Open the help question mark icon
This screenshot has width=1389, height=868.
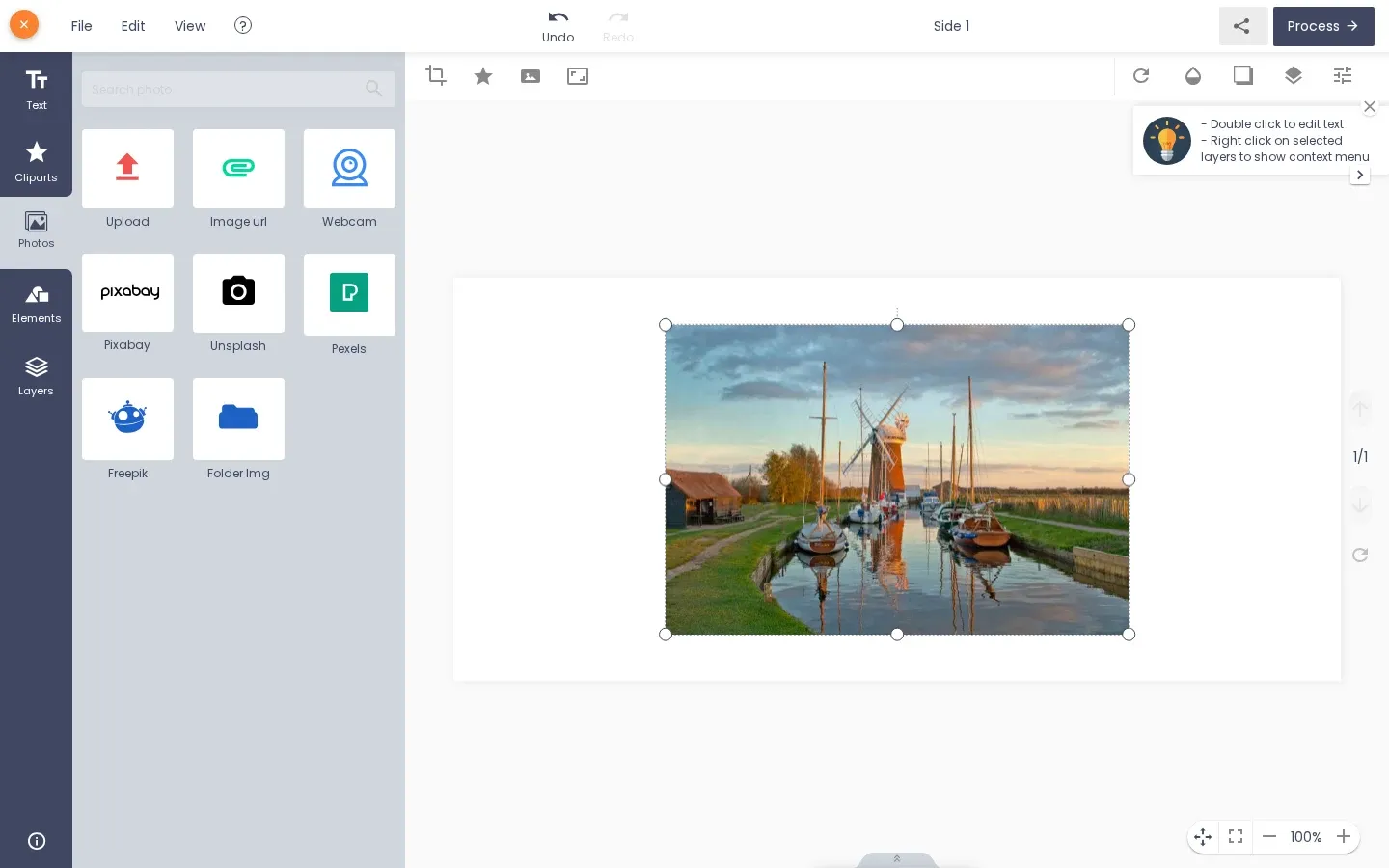point(243,25)
